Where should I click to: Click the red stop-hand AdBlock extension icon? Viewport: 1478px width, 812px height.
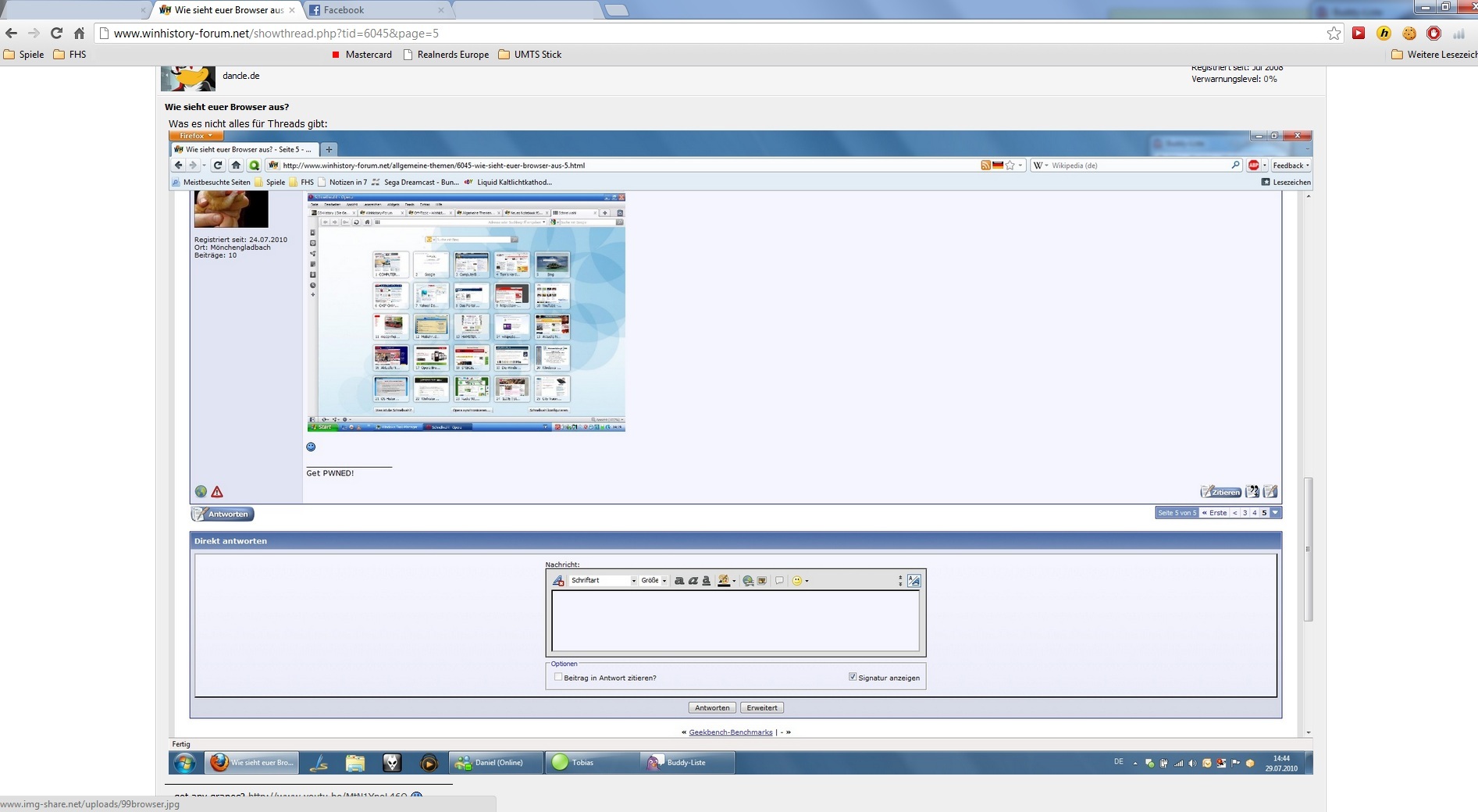coord(1433,34)
